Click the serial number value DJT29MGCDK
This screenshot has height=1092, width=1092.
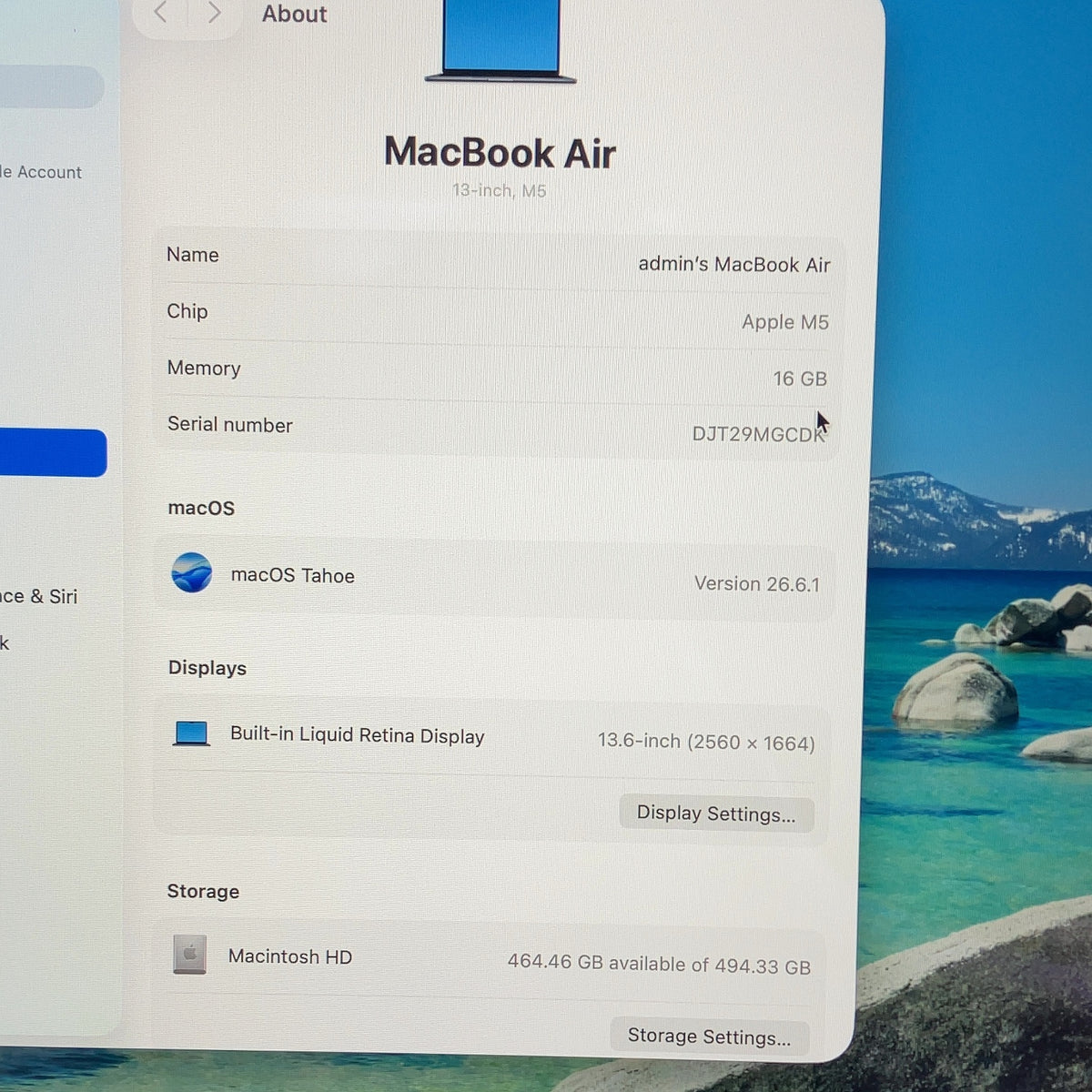[758, 434]
